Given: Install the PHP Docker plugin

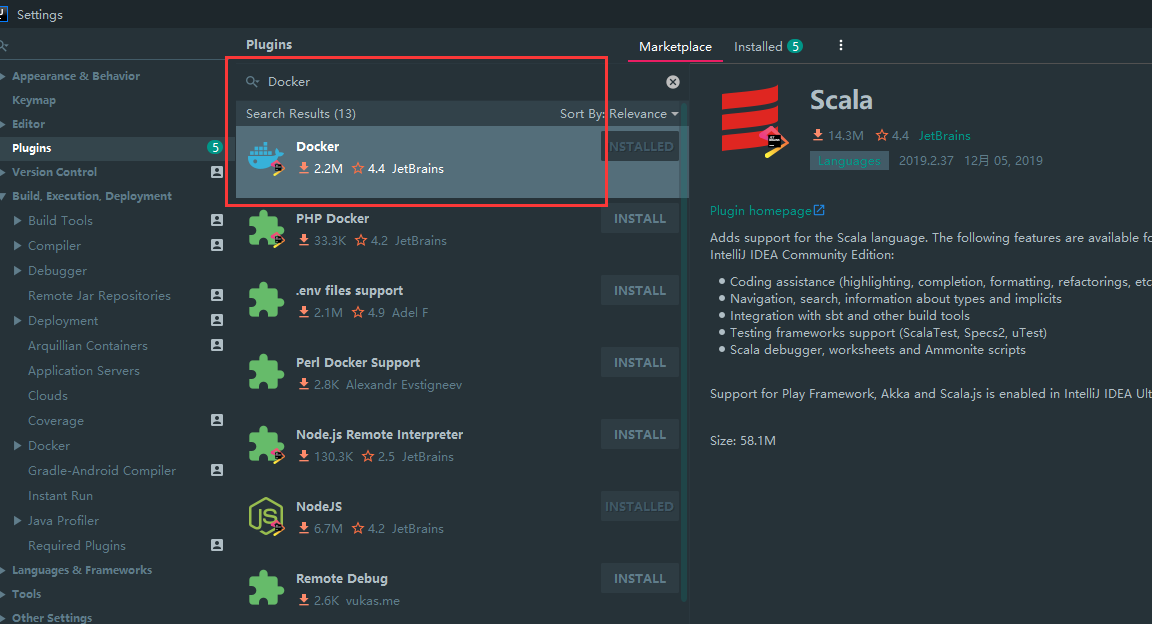Looking at the screenshot, I should [639, 219].
